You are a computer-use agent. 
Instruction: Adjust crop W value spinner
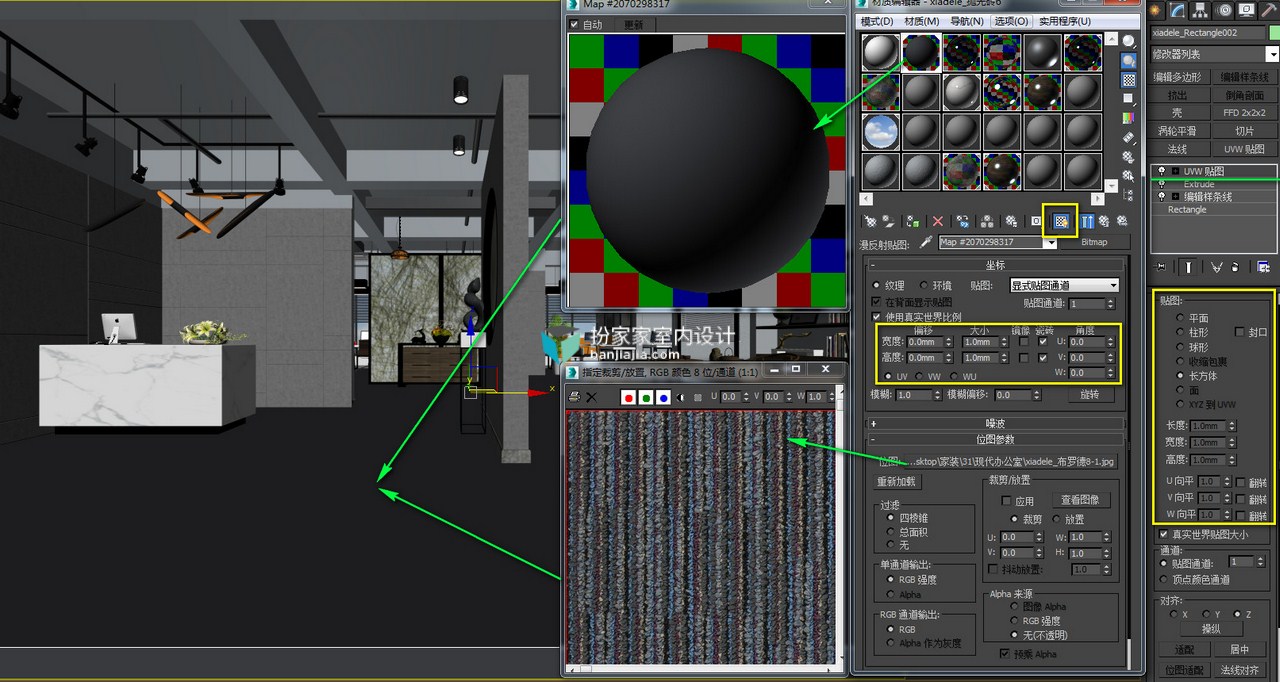click(1106, 537)
